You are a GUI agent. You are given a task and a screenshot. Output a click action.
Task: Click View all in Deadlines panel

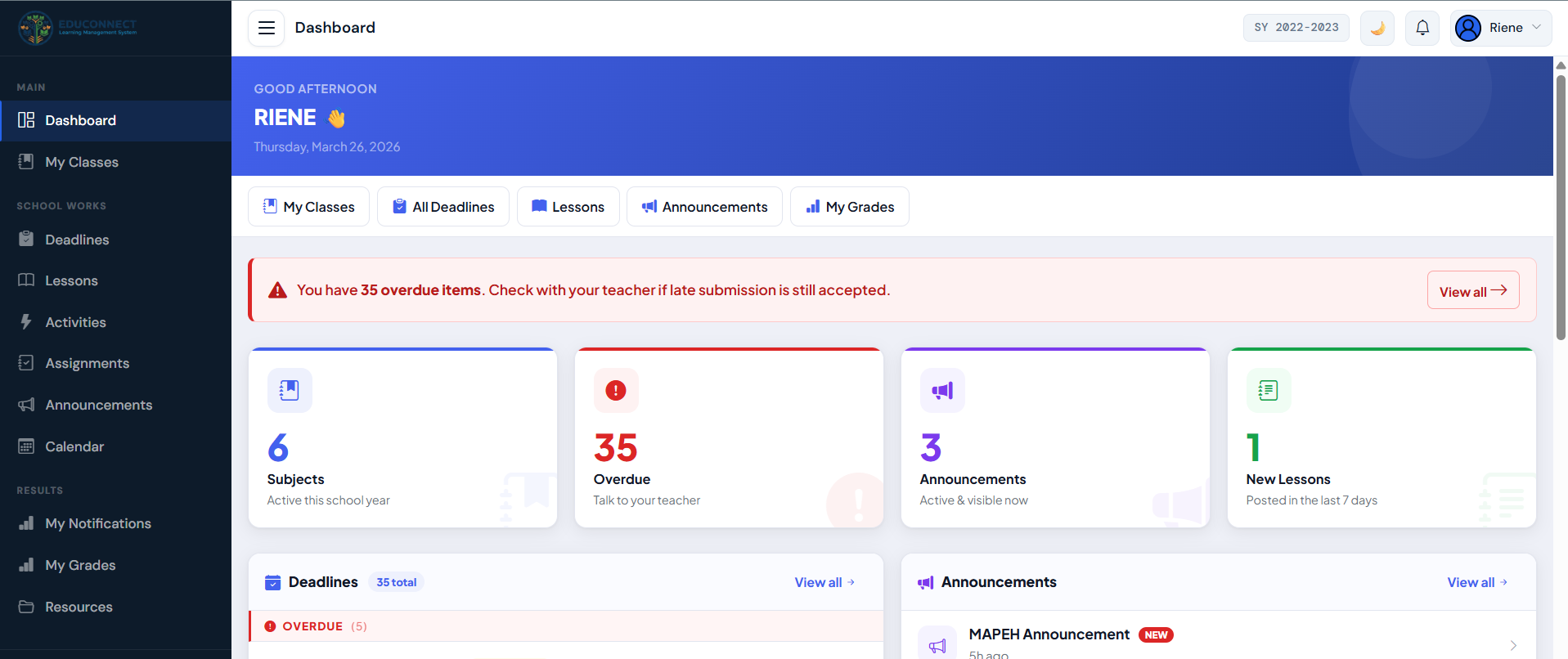click(x=824, y=582)
